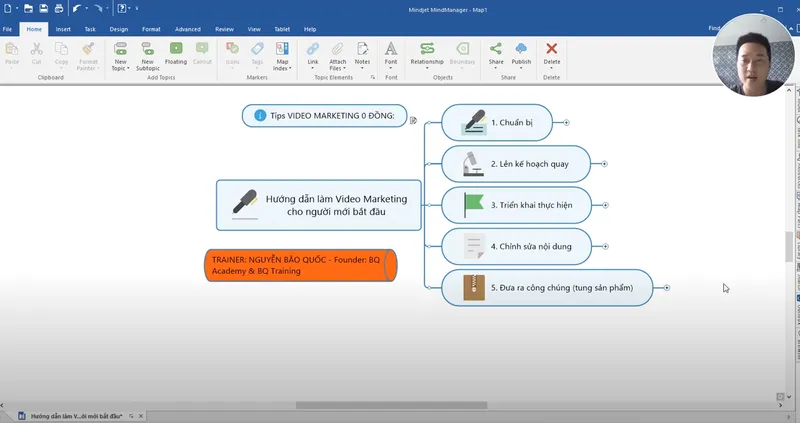Select topic '5. Đưa ra công chúng (tung sản phẩm)'
Viewport: 800px width, 423px height.
(x=547, y=288)
